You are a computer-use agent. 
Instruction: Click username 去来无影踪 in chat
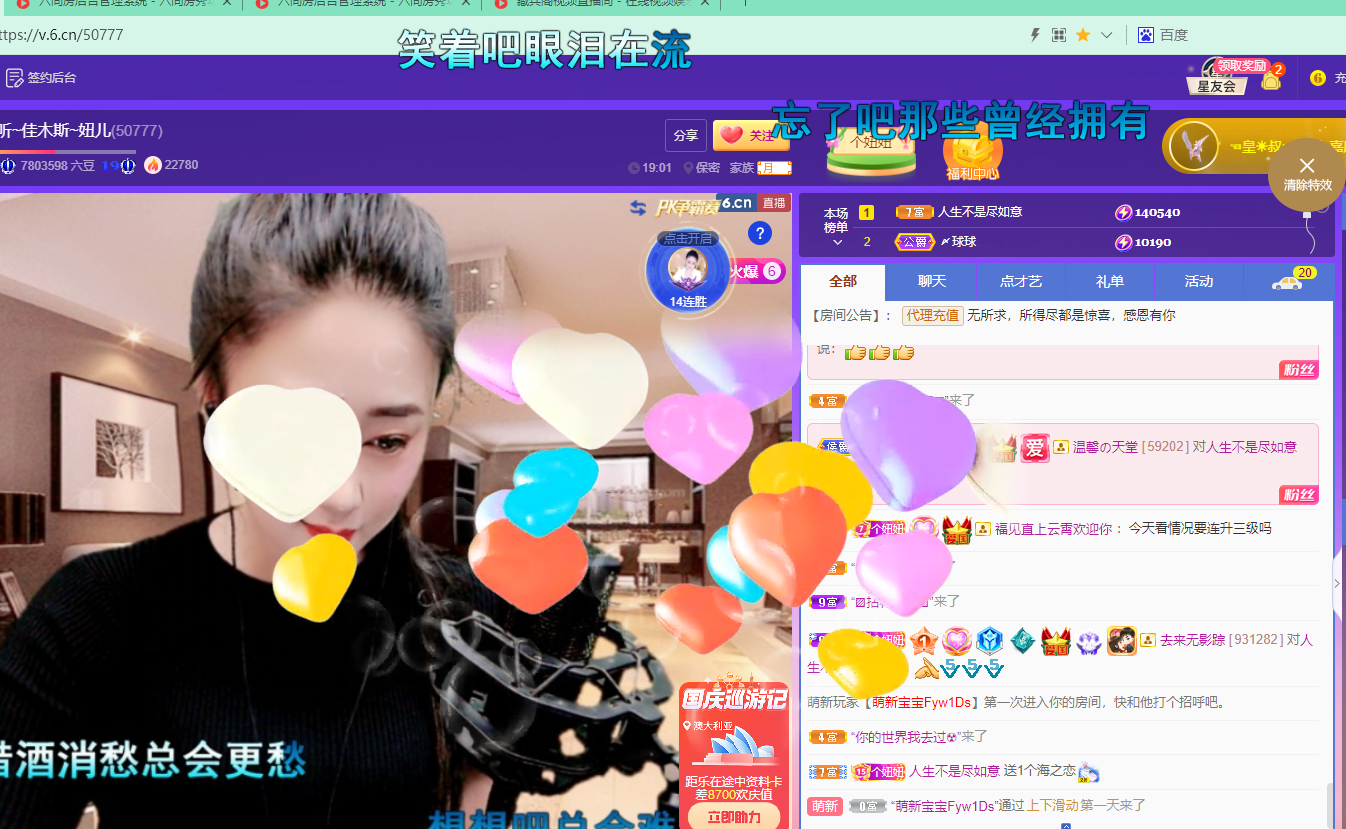point(1192,640)
